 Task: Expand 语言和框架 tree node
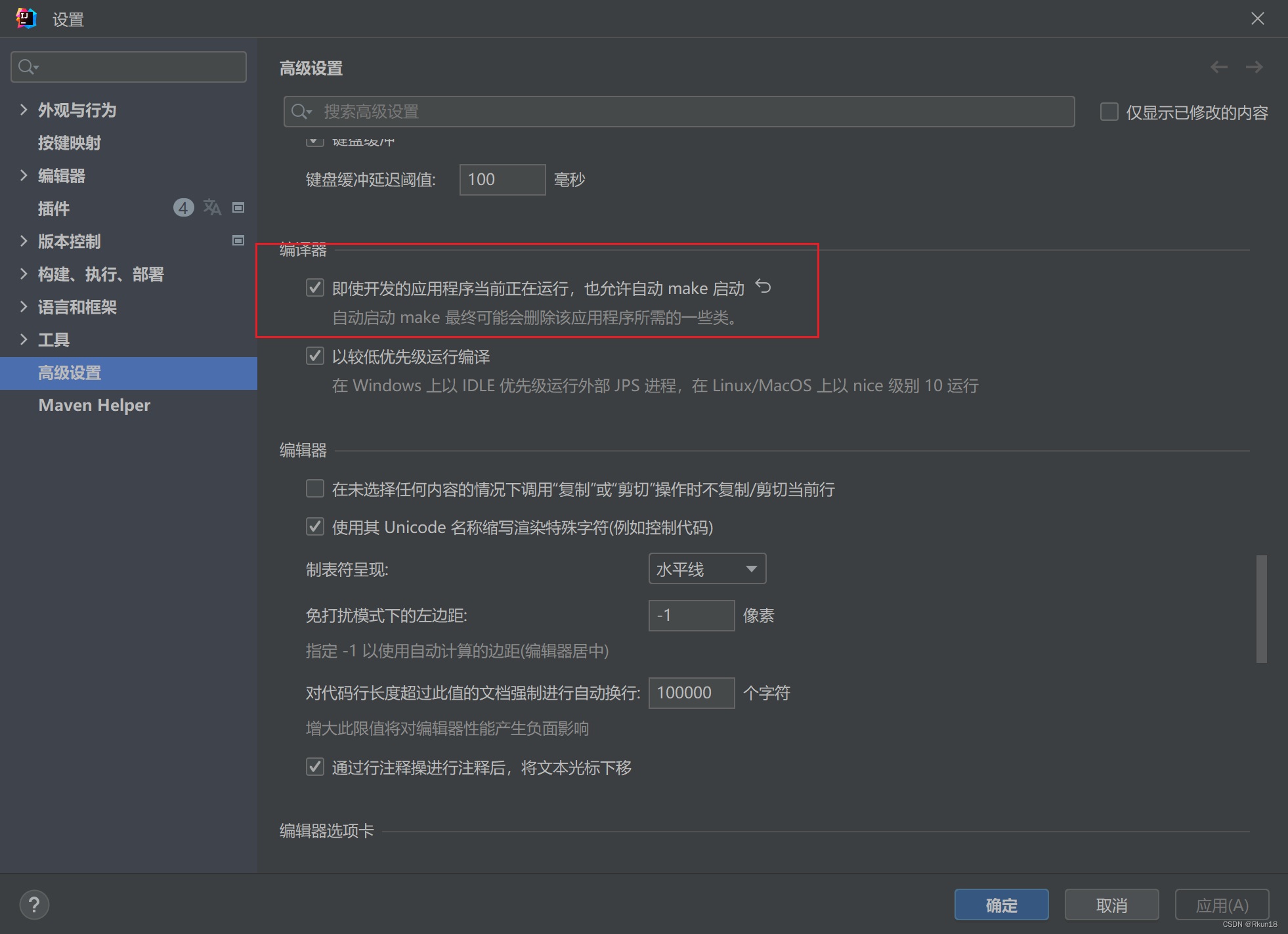pyautogui.click(x=24, y=307)
